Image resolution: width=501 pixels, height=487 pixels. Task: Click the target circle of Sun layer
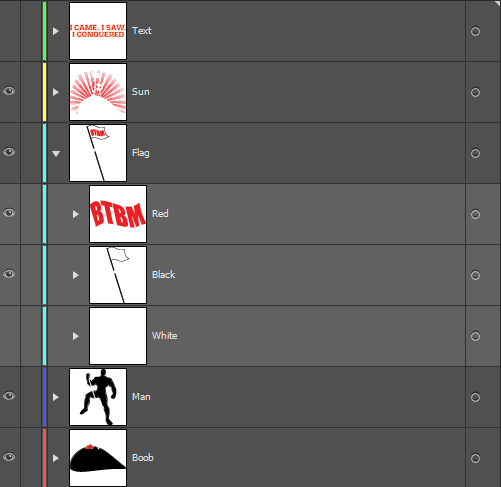pos(475,92)
